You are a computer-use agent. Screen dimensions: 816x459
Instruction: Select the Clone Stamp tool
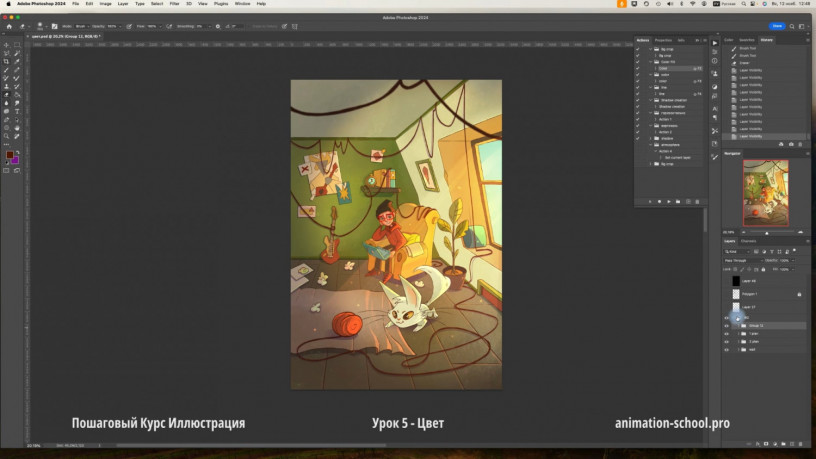pos(6,86)
